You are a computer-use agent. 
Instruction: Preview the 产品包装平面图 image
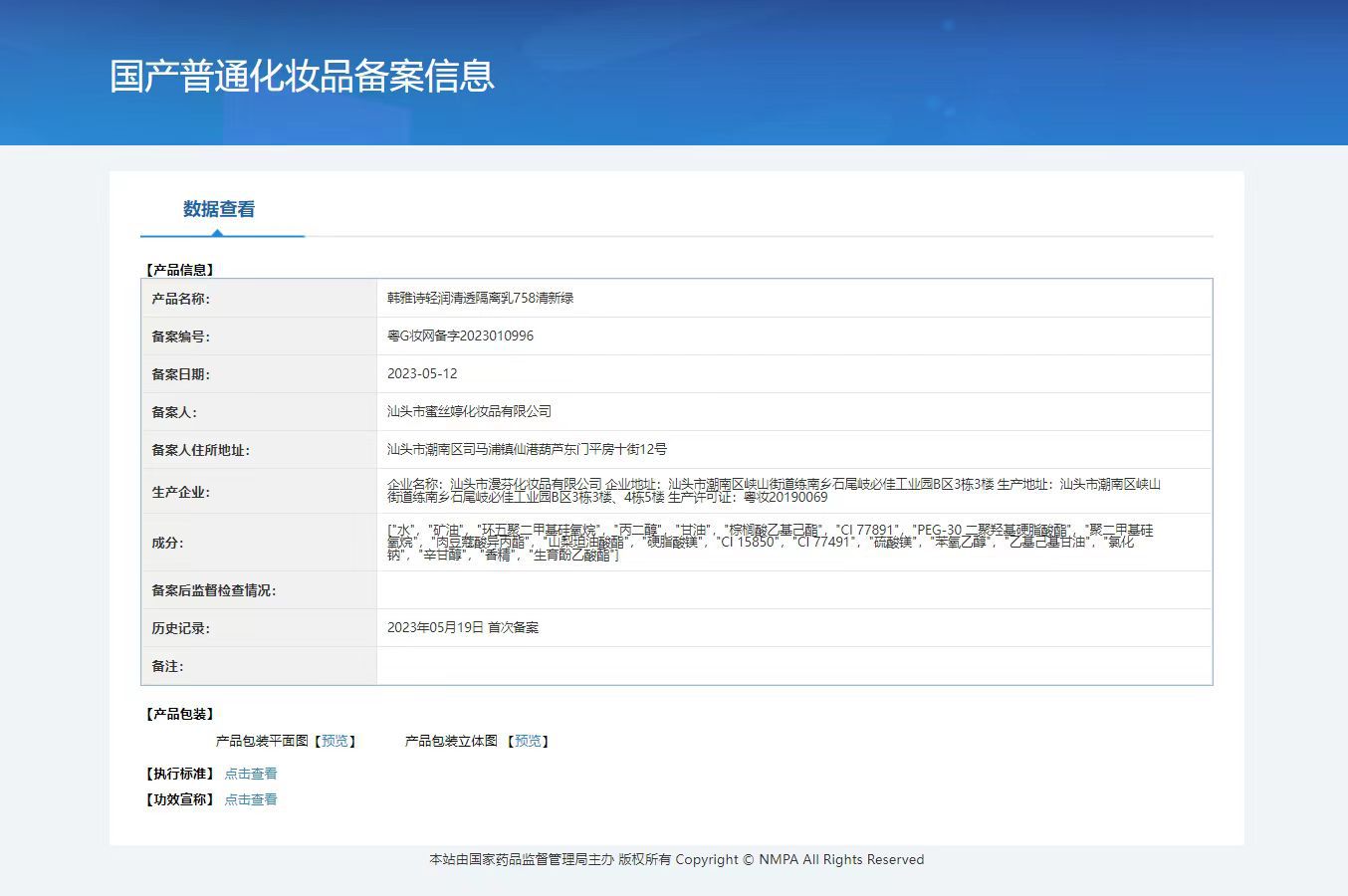[336, 741]
